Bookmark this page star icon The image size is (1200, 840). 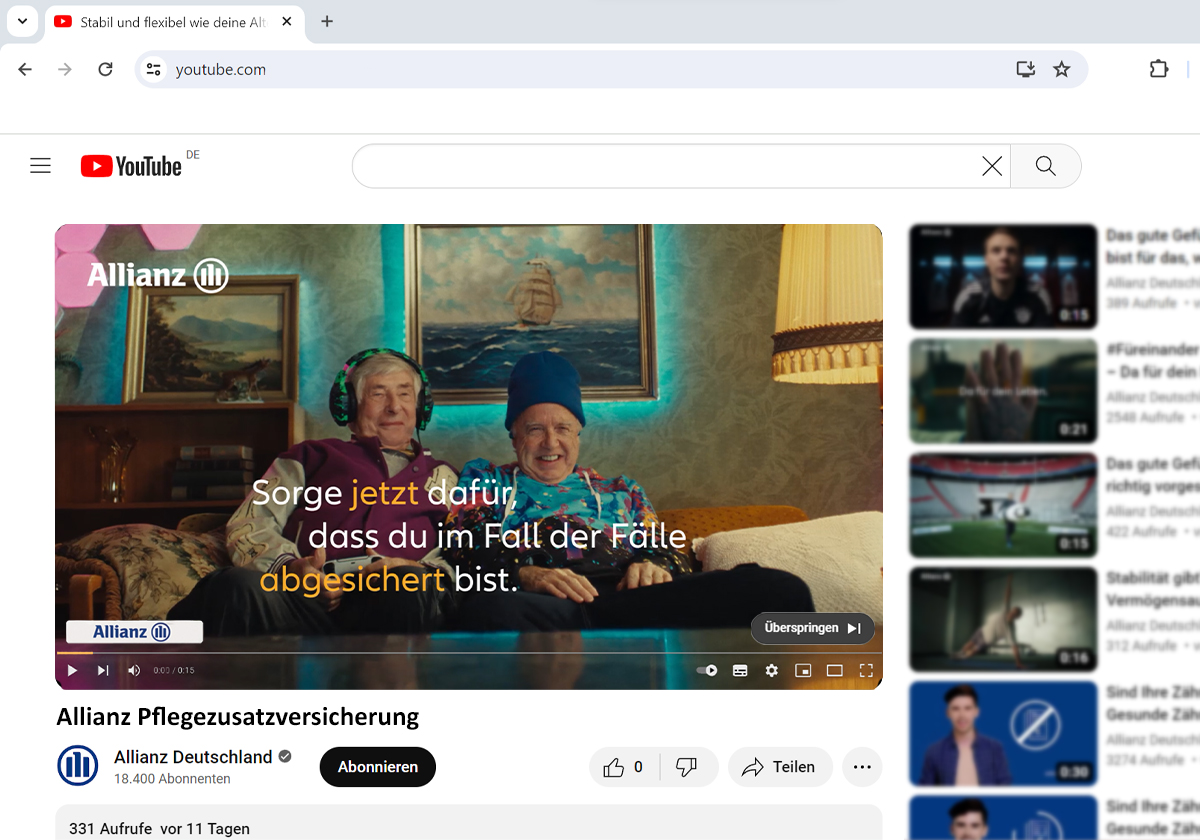pyautogui.click(x=1062, y=69)
